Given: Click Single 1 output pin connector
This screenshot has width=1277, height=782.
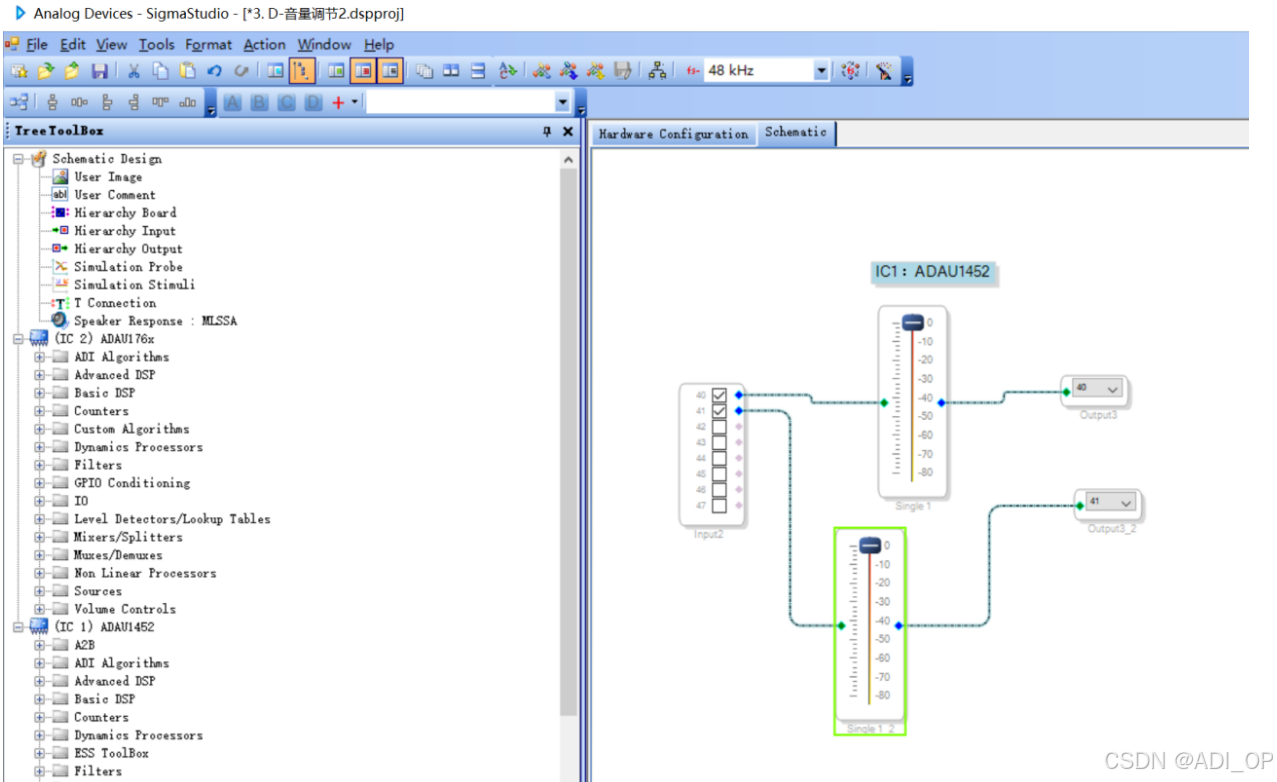Looking at the screenshot, I should (942, 403).
